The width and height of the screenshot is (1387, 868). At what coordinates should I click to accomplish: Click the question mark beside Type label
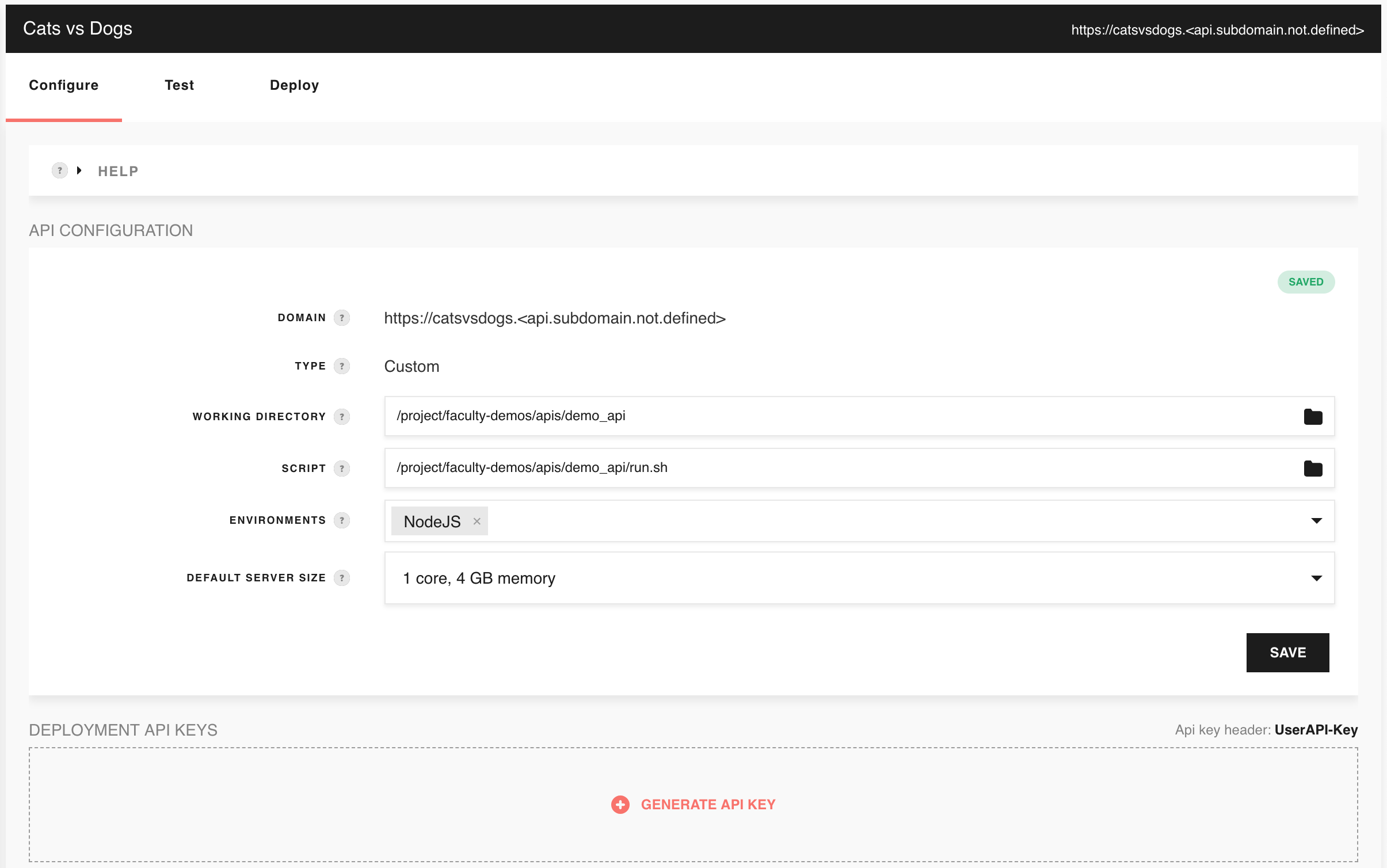point(342,366)
